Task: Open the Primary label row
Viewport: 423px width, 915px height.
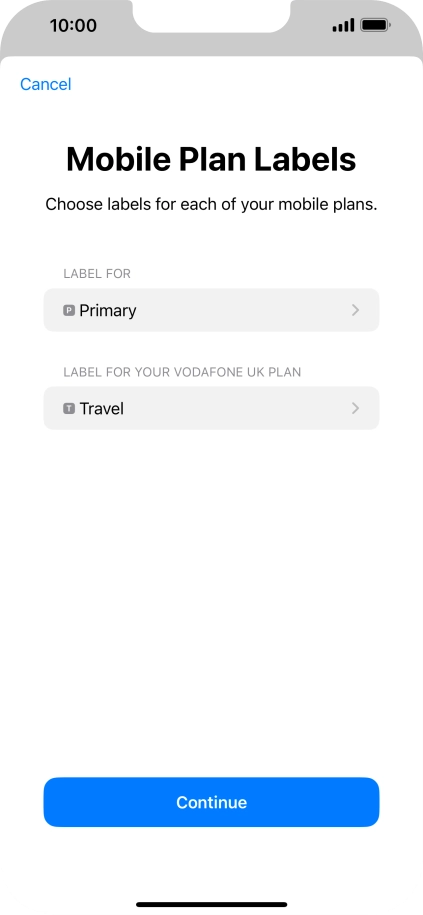Action: (211, 310)
